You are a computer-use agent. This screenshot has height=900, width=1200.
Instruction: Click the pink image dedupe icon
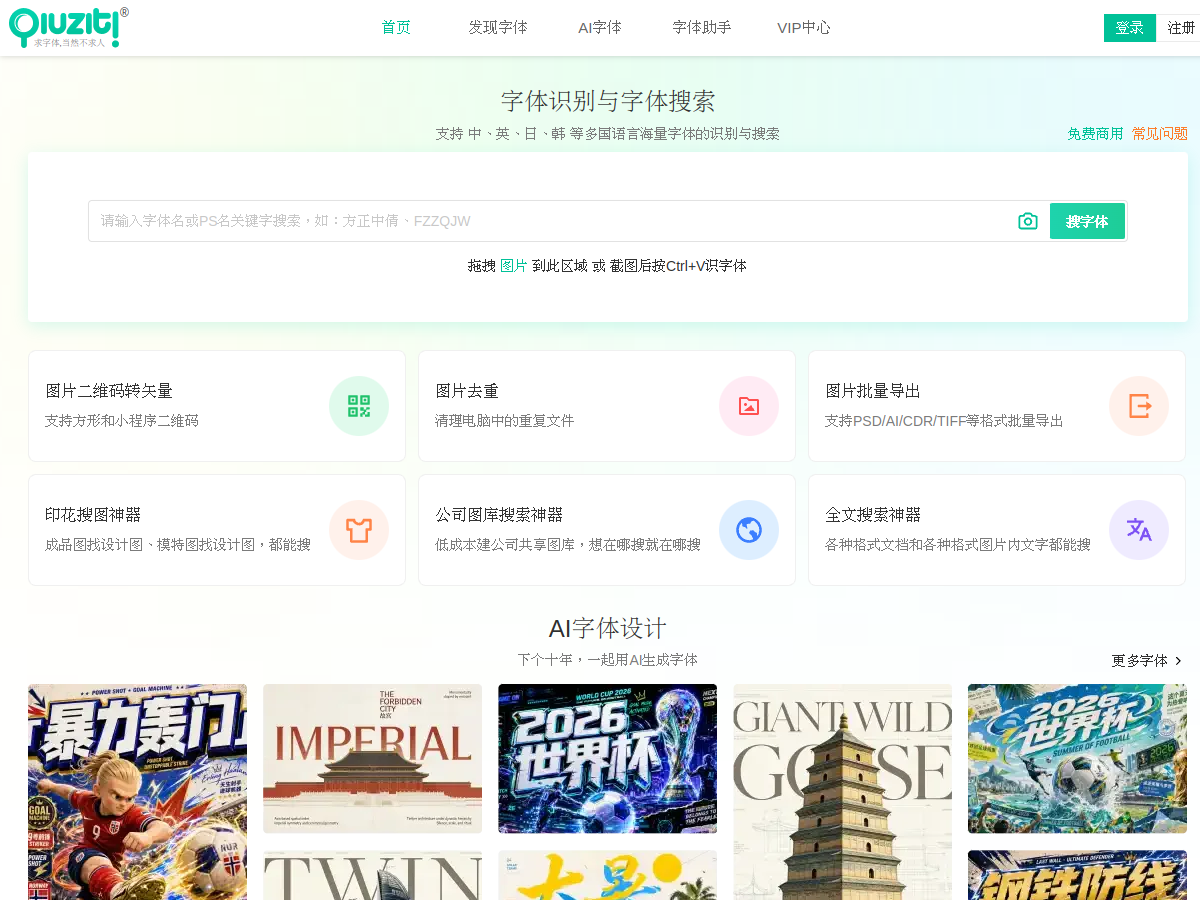[x=749, y=406]
